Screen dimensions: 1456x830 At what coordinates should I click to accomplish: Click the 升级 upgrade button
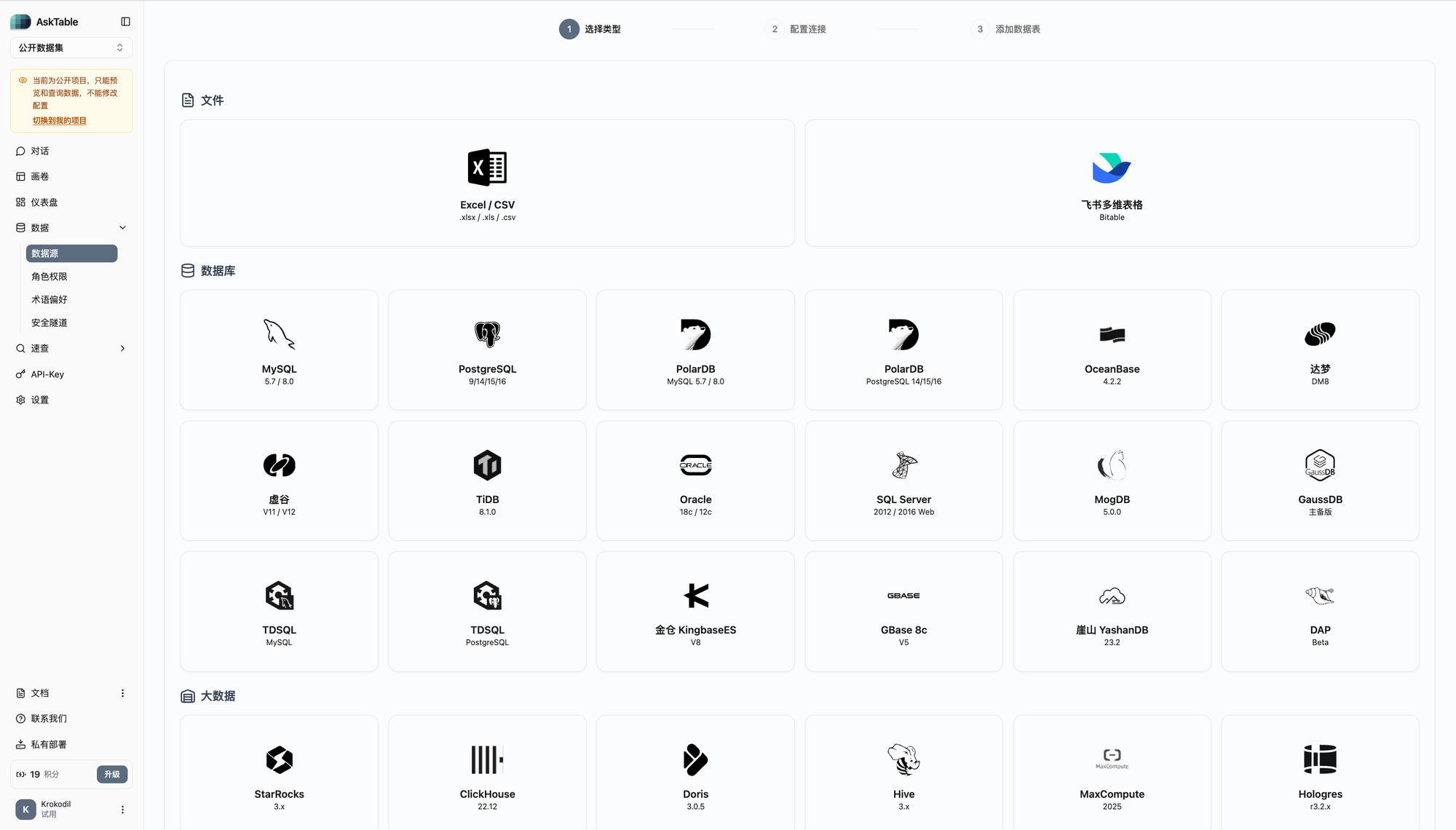[112, 775]
